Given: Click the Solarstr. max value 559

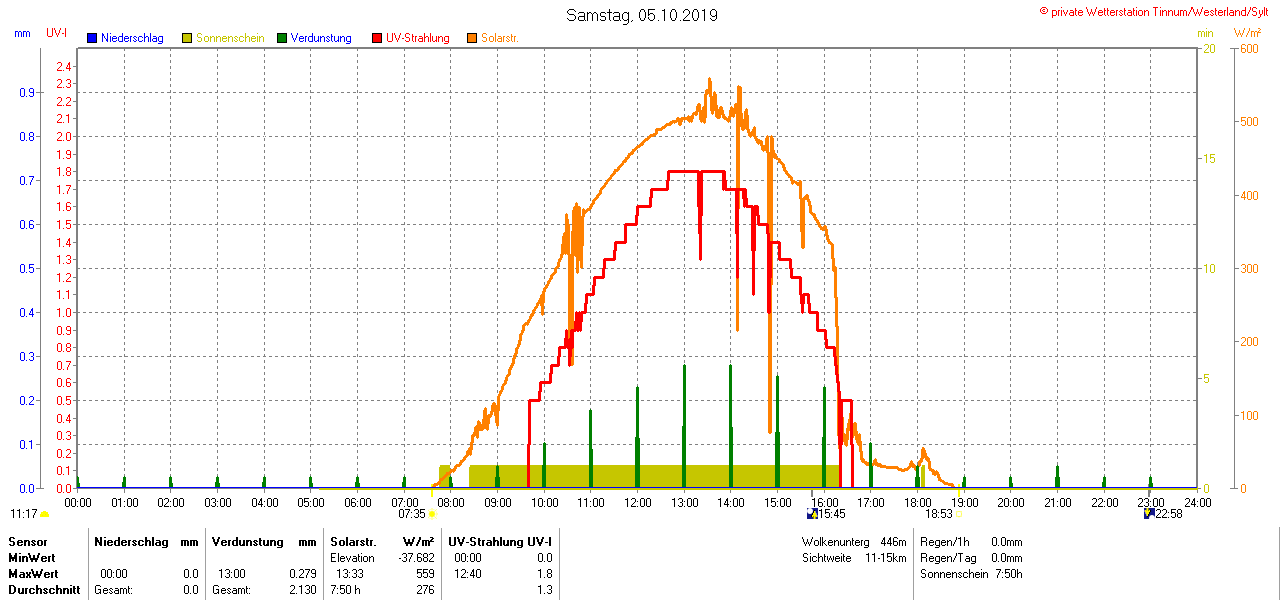Looking at the screenshot, I should (x=425, y=574).
